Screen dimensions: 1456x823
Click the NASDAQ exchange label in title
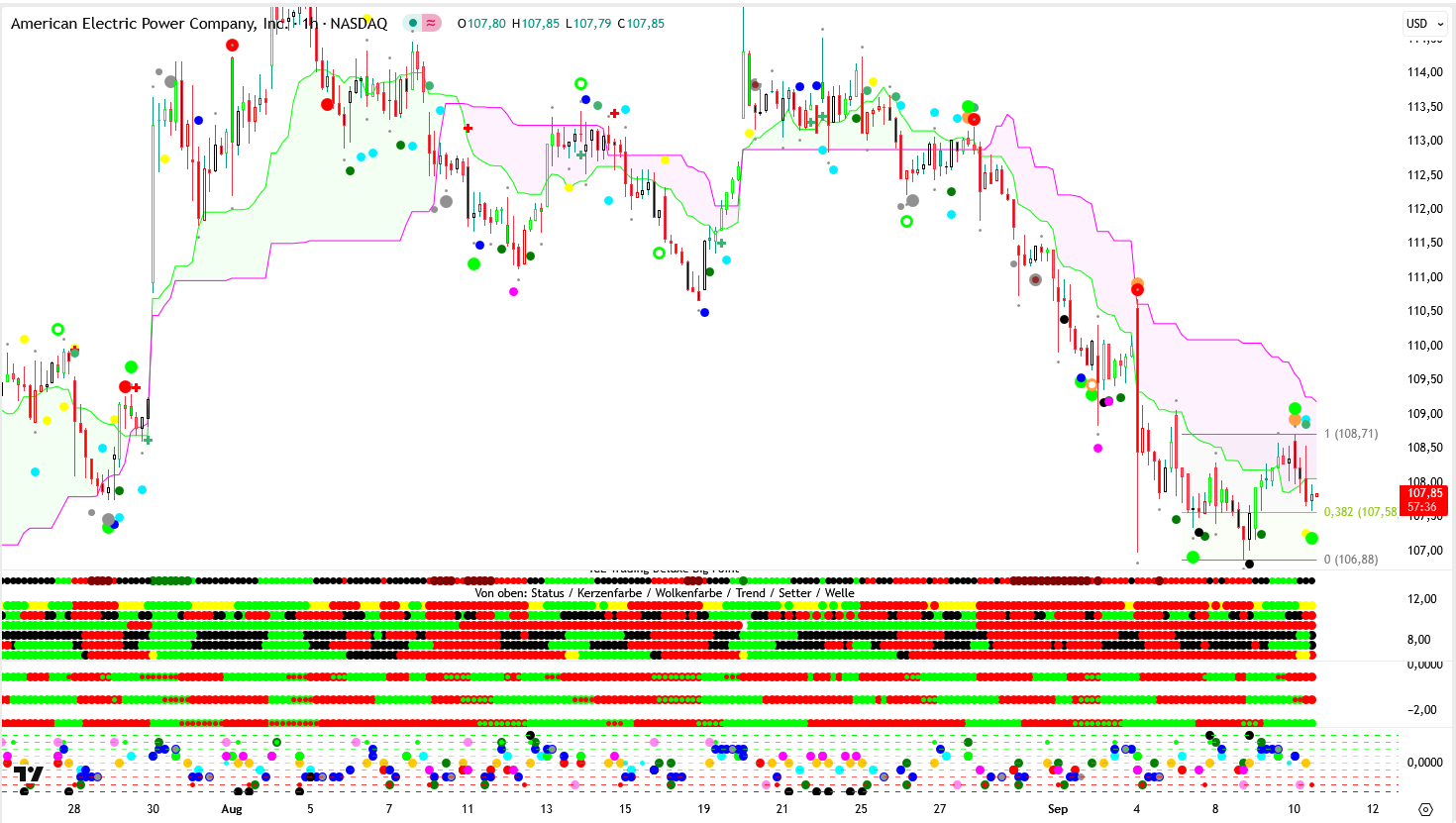[x=359, y=23]
